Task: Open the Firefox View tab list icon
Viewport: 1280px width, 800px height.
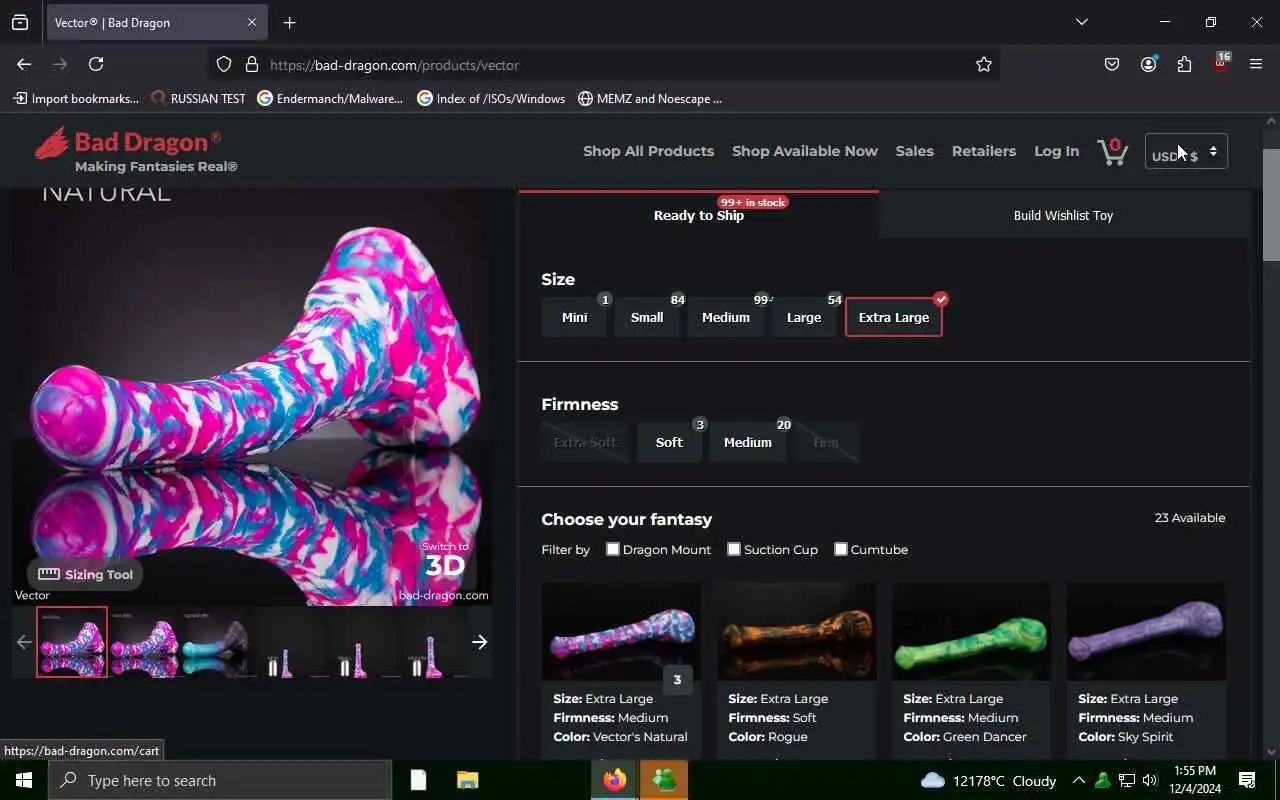Action: (20, 22)
